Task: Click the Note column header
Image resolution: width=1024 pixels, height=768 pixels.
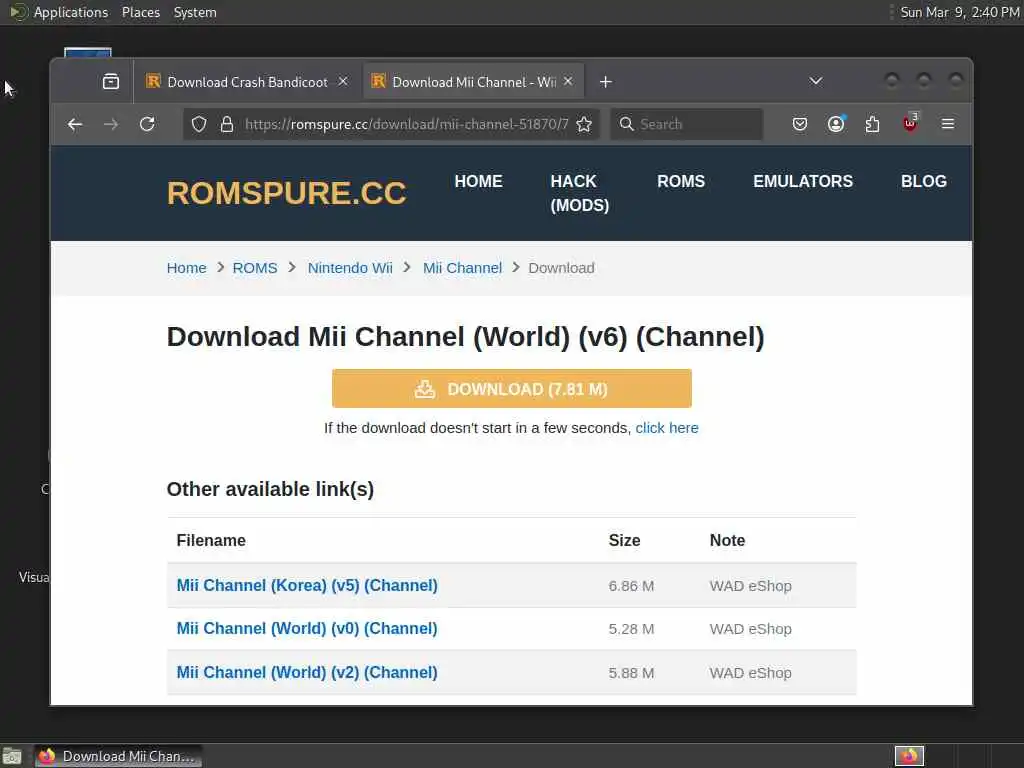Action: [727, 540]
